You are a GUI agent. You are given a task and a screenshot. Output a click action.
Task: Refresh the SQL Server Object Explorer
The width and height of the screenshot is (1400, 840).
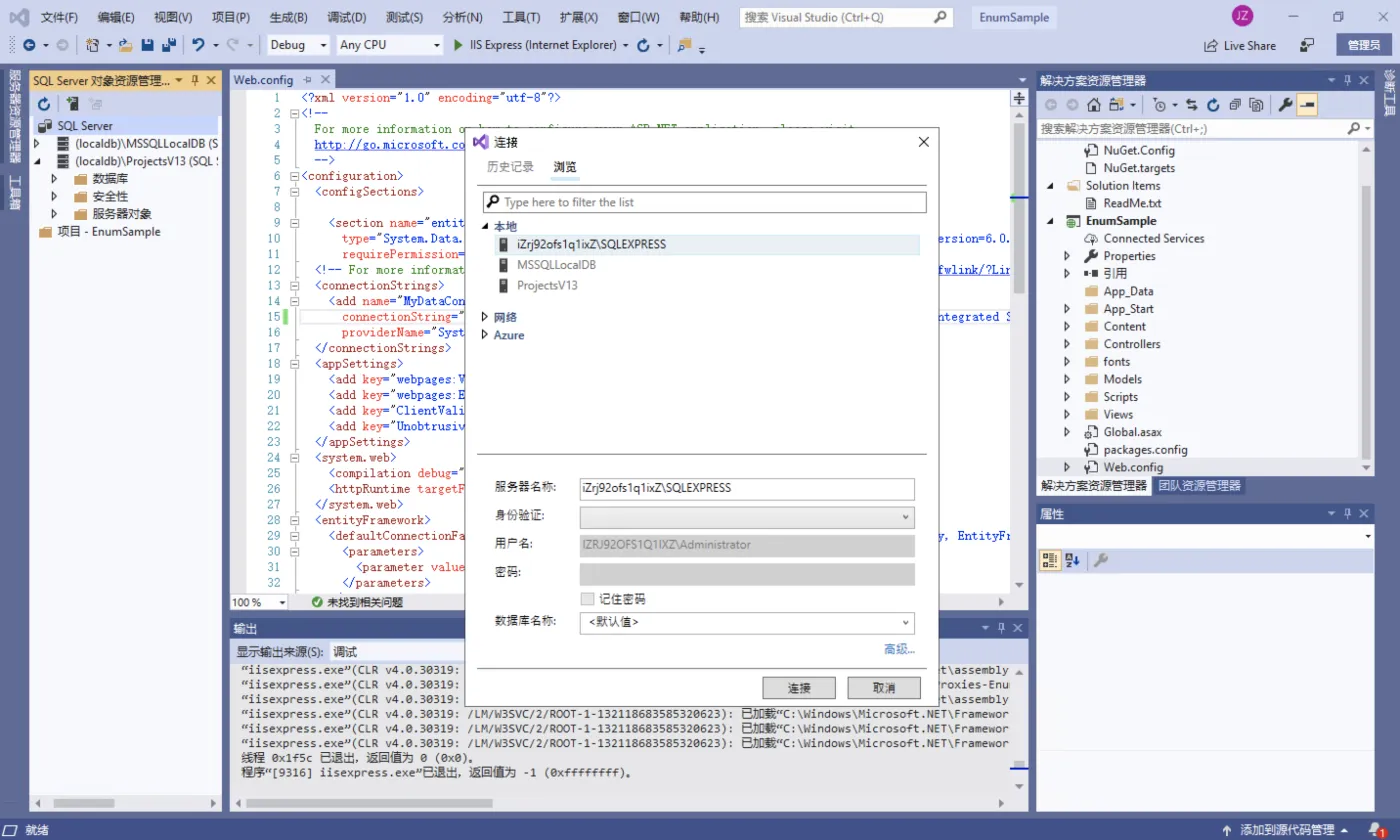[44, 104]
